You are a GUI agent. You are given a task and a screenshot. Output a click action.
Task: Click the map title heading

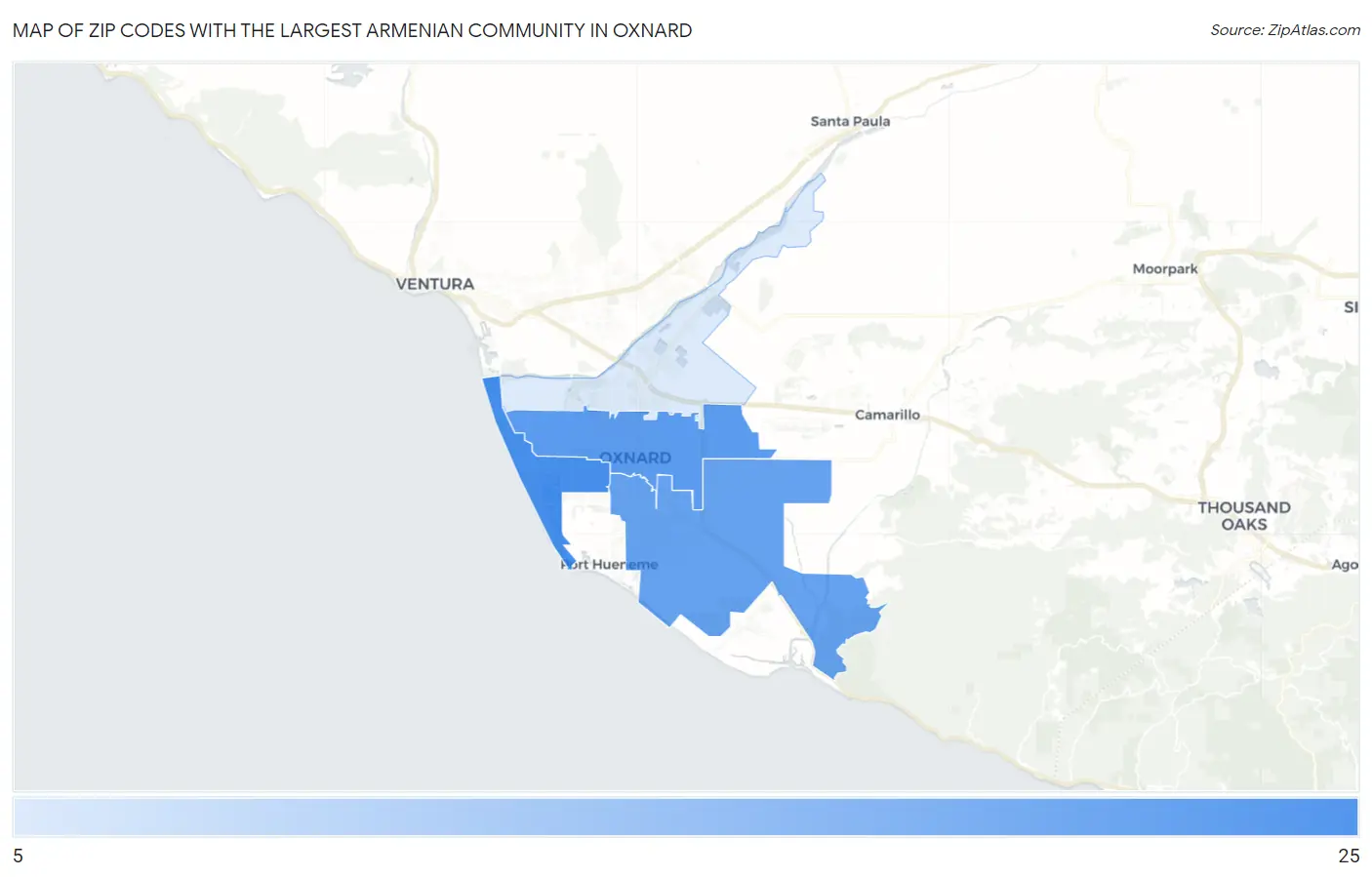(x=352, y=30)
